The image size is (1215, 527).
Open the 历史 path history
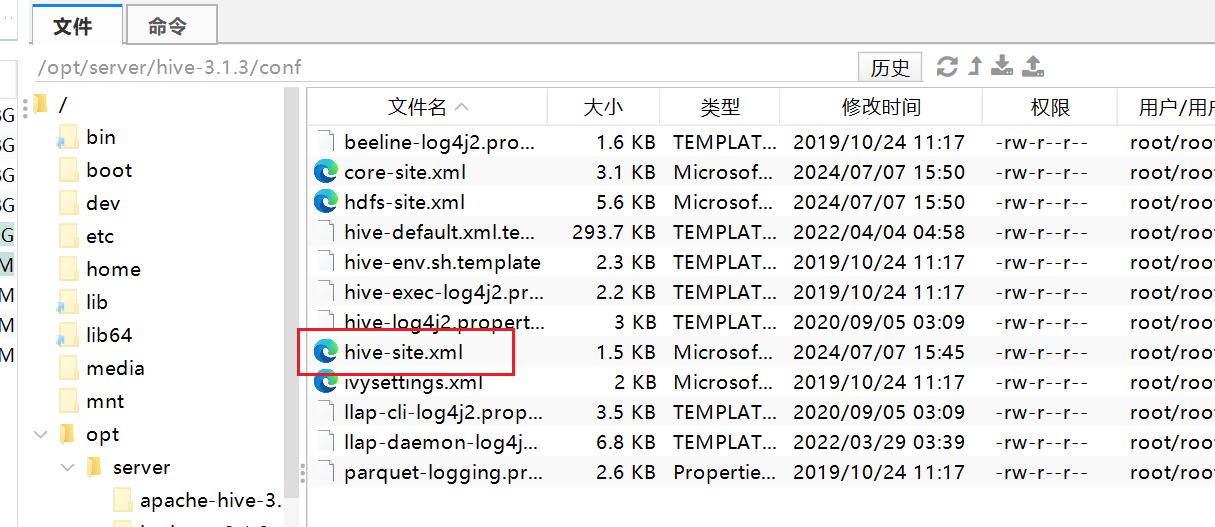coord(890,67)
